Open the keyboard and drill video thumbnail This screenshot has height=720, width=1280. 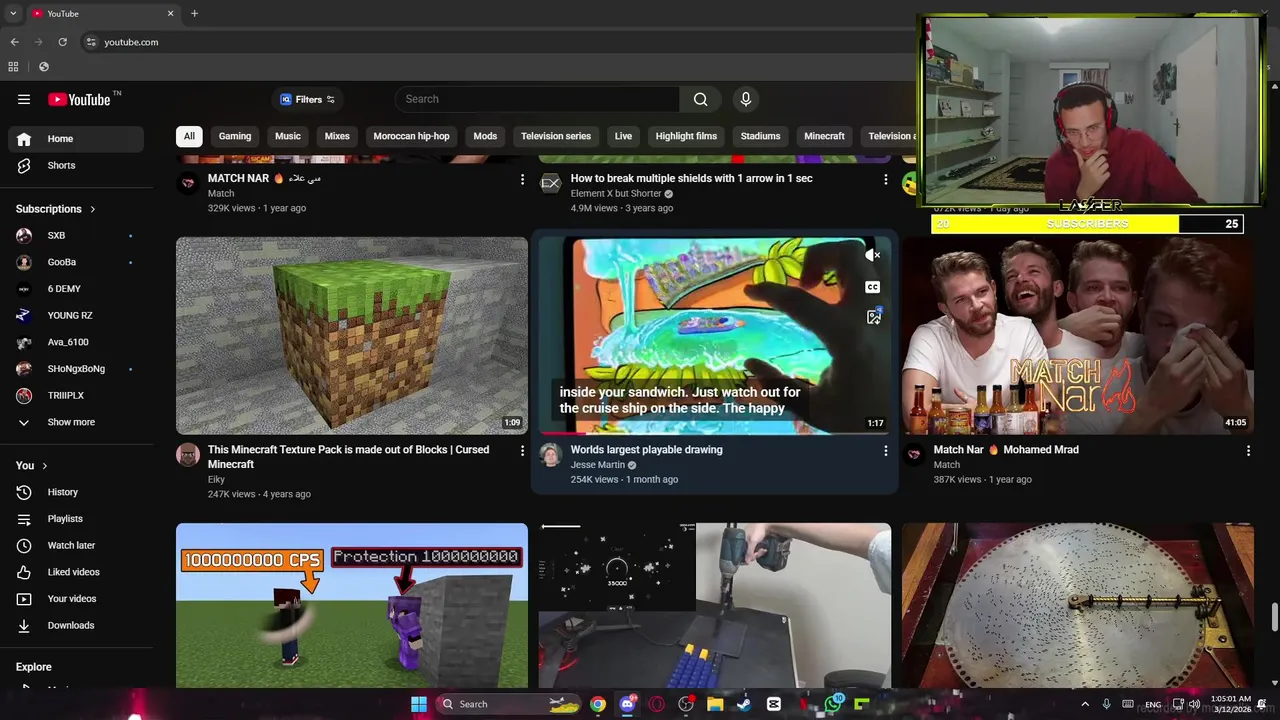(715, 606)
